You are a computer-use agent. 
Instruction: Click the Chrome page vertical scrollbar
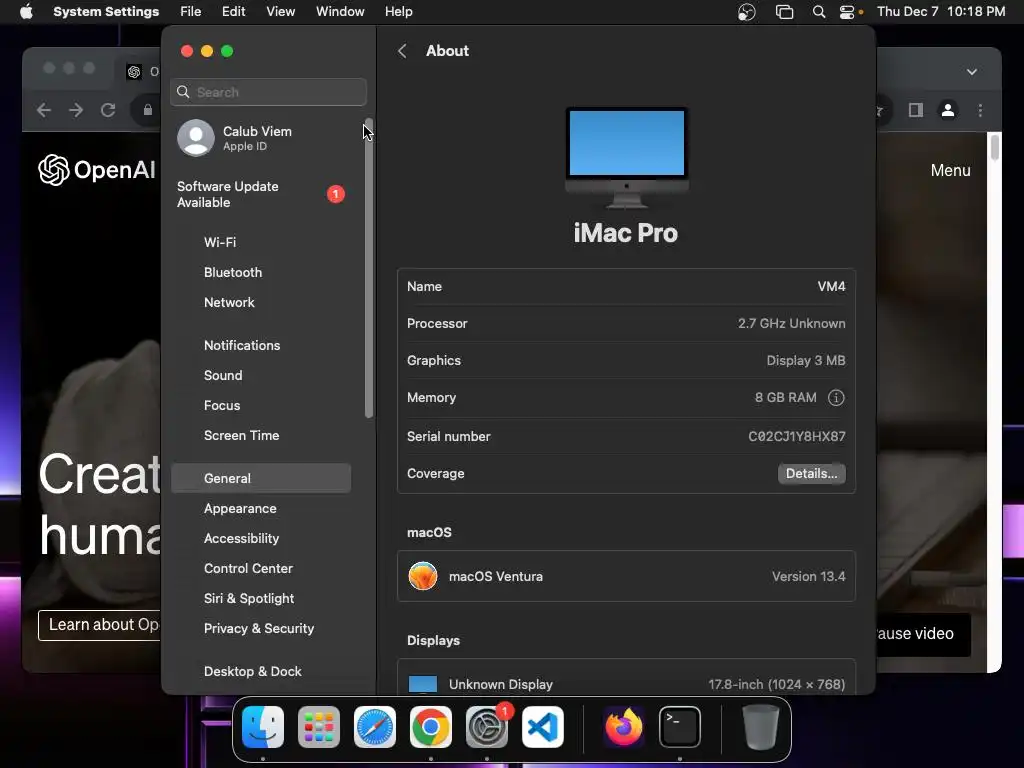tap(995, 148)
